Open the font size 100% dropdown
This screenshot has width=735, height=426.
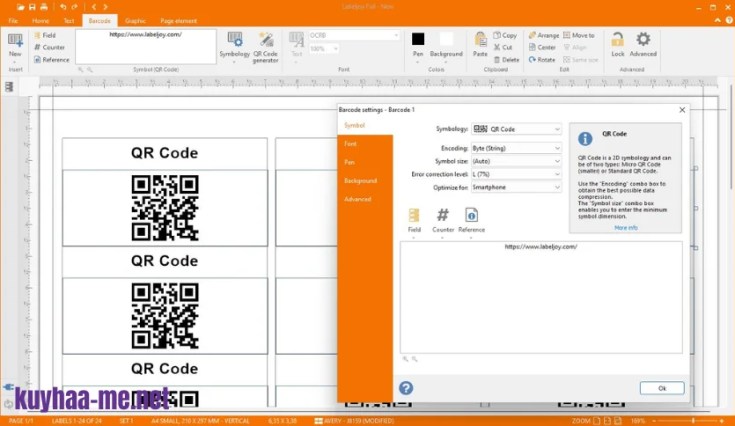click(x=324, y=49)
